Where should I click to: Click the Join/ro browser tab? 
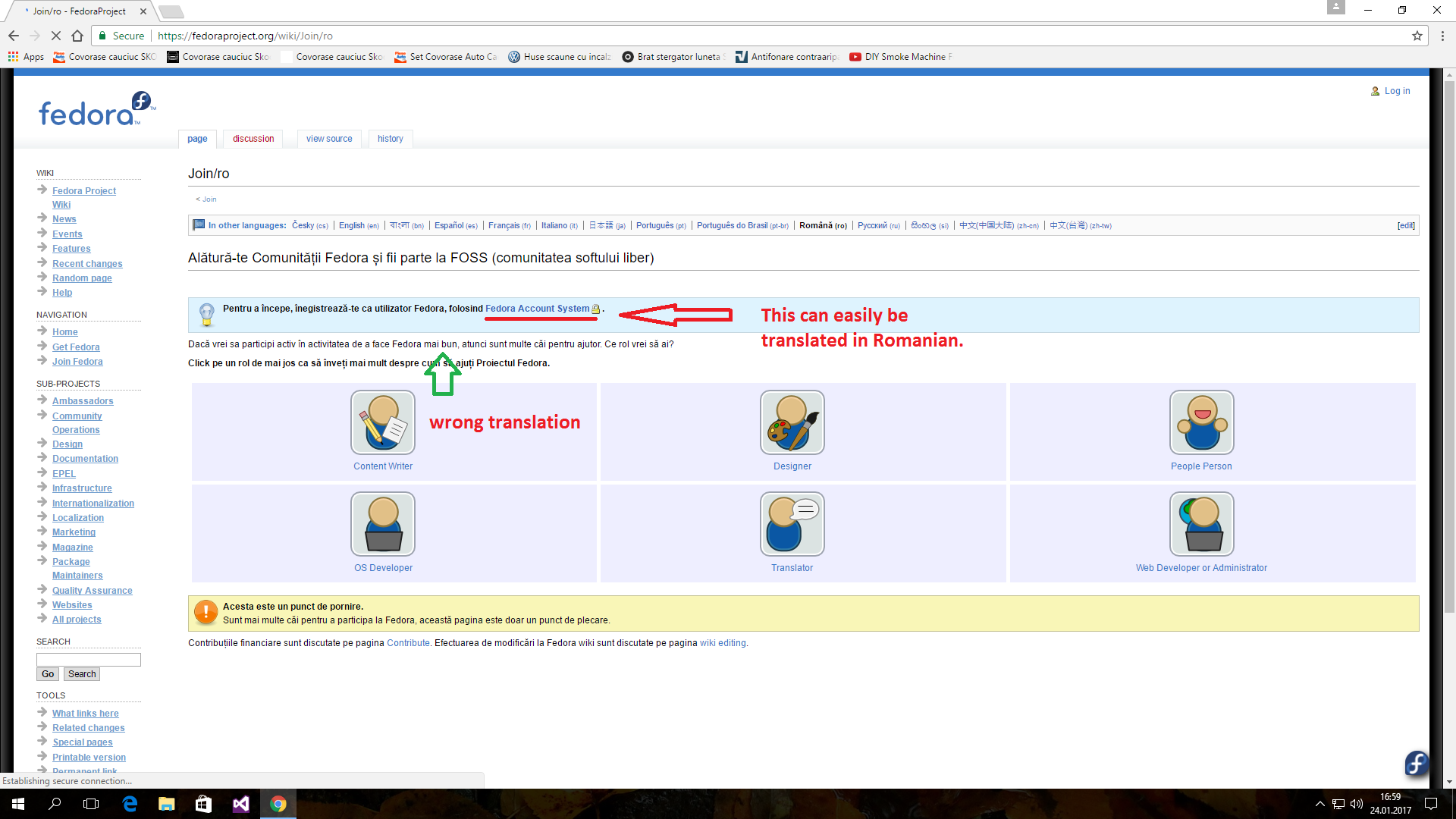(x=80, y=11)
